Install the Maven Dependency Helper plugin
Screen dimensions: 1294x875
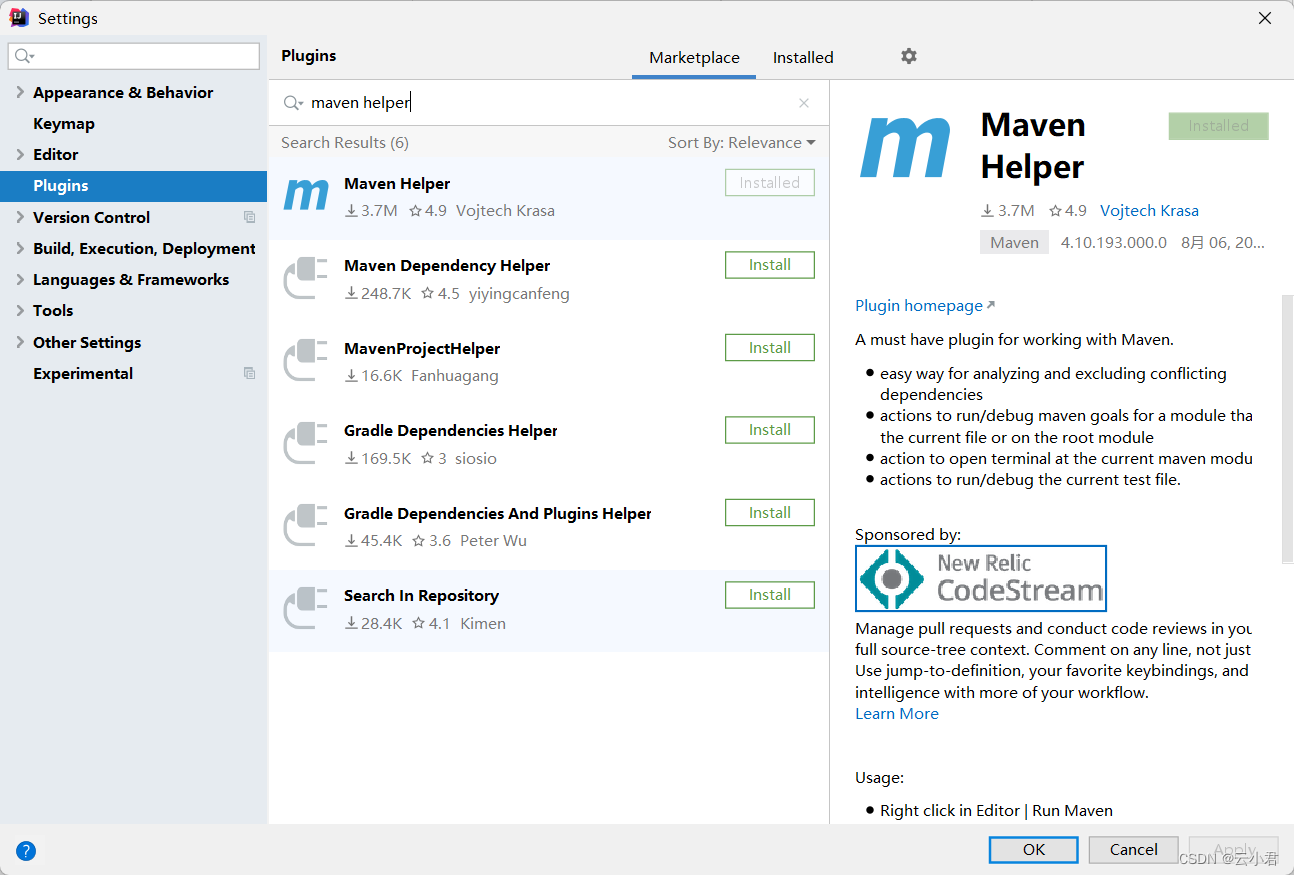[770, 265]
